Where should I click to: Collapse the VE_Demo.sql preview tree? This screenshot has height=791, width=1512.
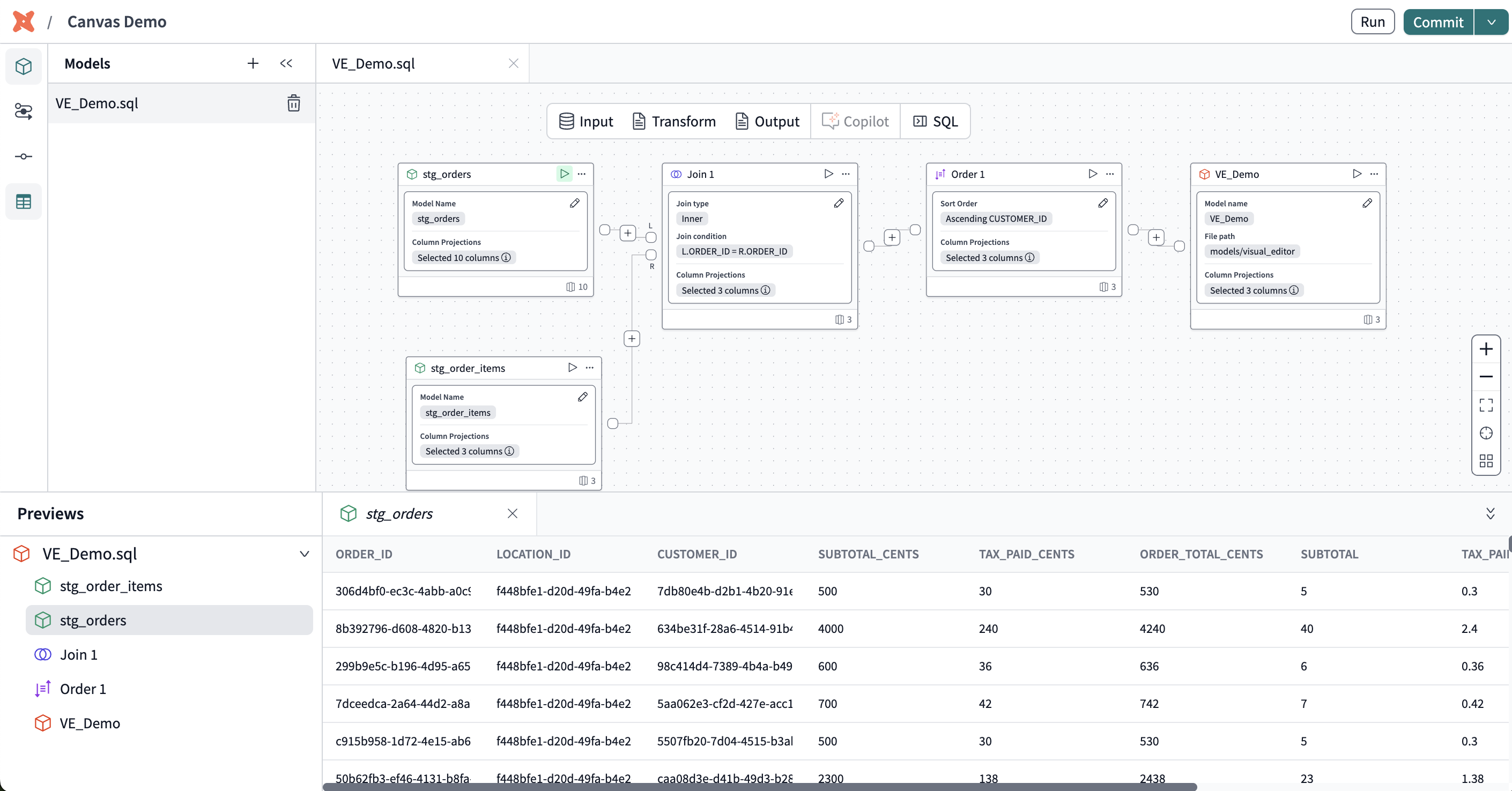point(304,554)
